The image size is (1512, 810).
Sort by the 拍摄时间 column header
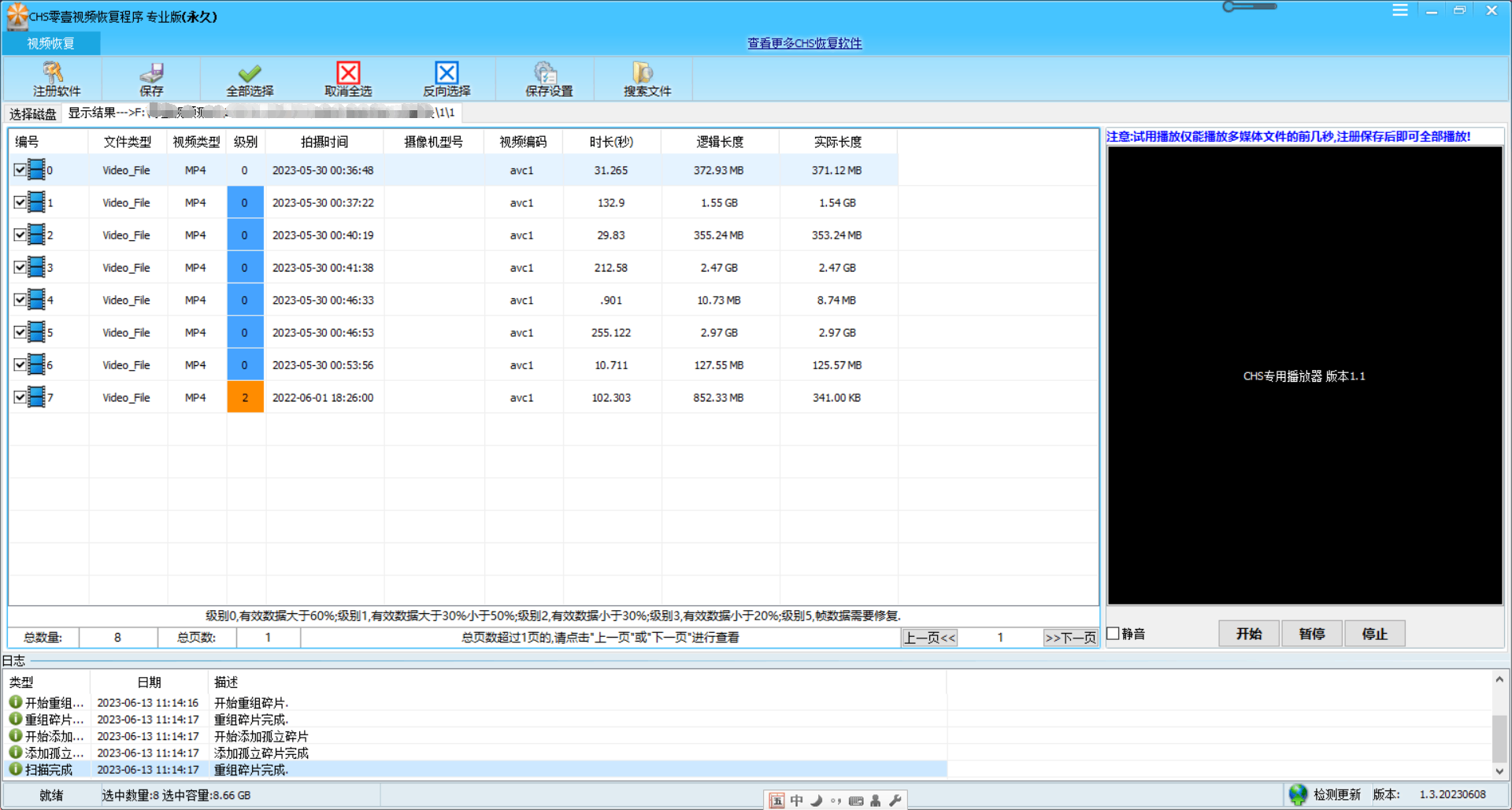pos(324,142)
